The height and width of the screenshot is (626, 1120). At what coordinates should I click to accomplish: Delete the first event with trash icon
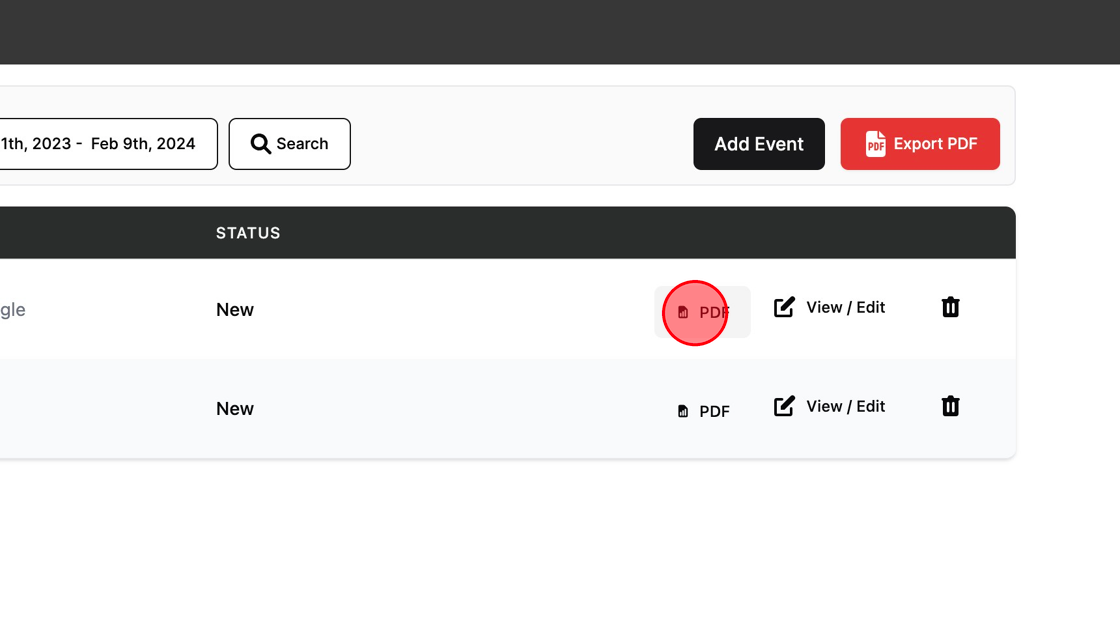point(950,307)
